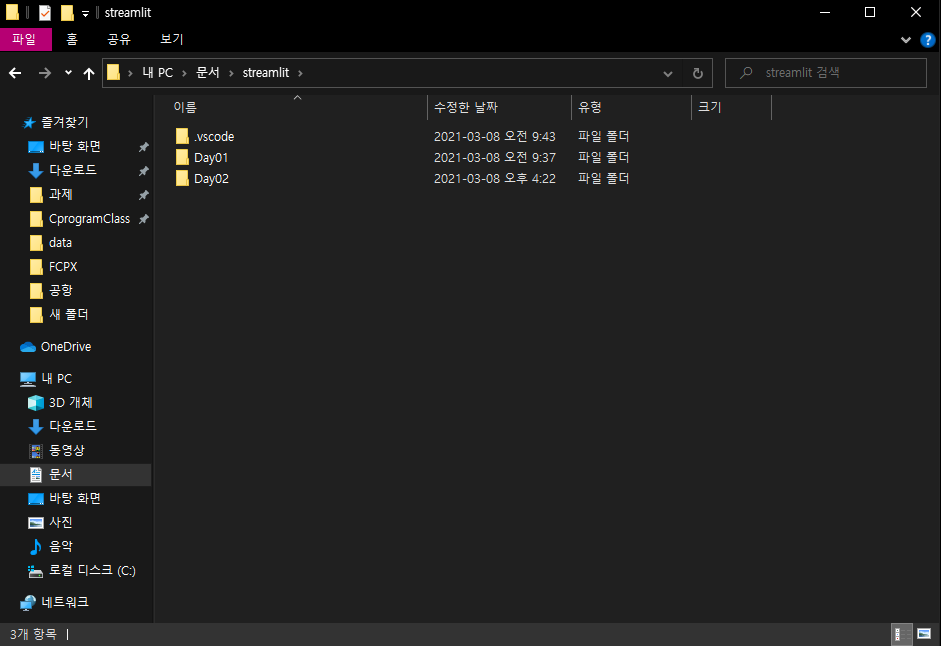
Task: Expand the chevron after streamlit in address bar
Action: [300, 73]
